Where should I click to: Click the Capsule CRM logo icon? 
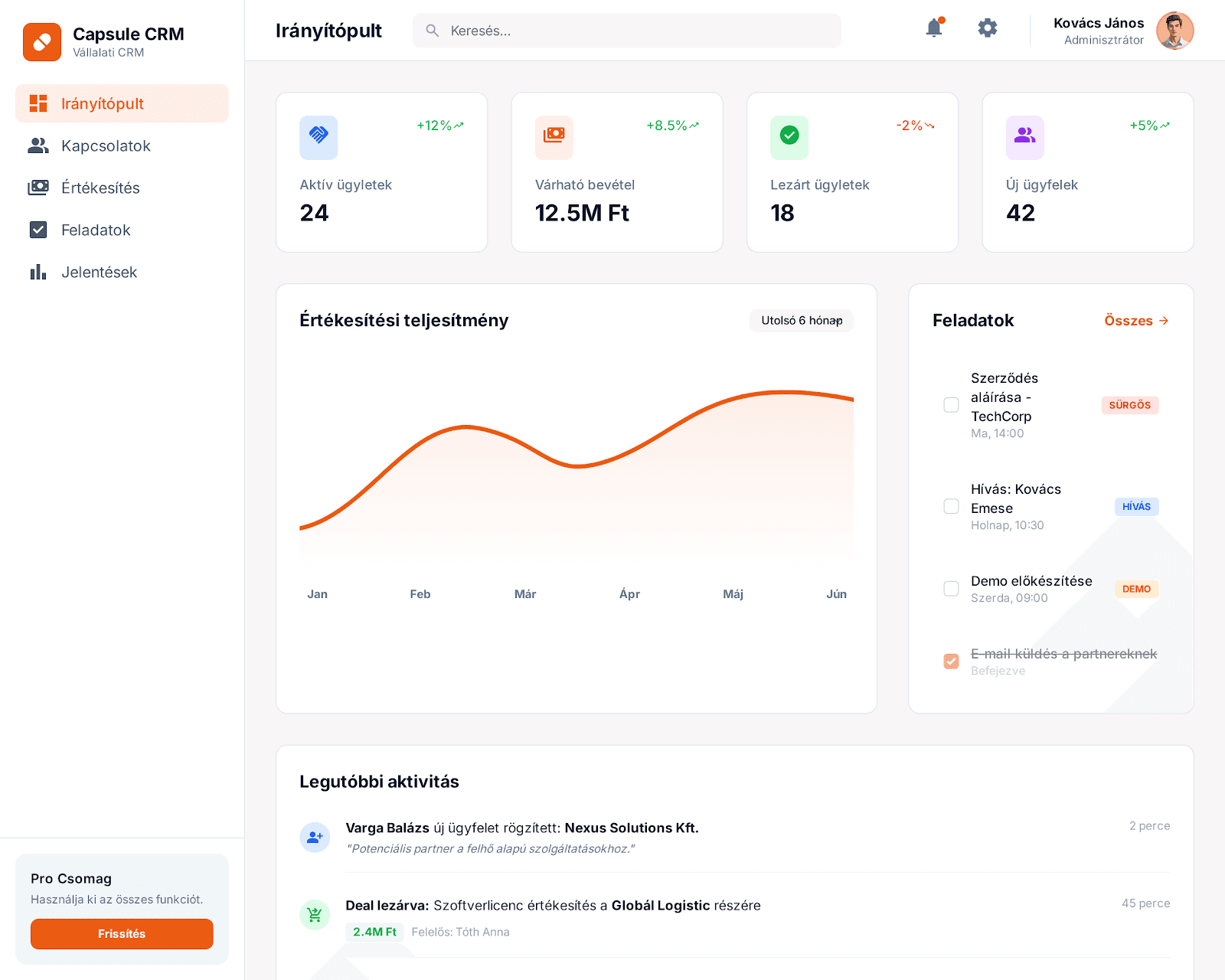point(42,42)
